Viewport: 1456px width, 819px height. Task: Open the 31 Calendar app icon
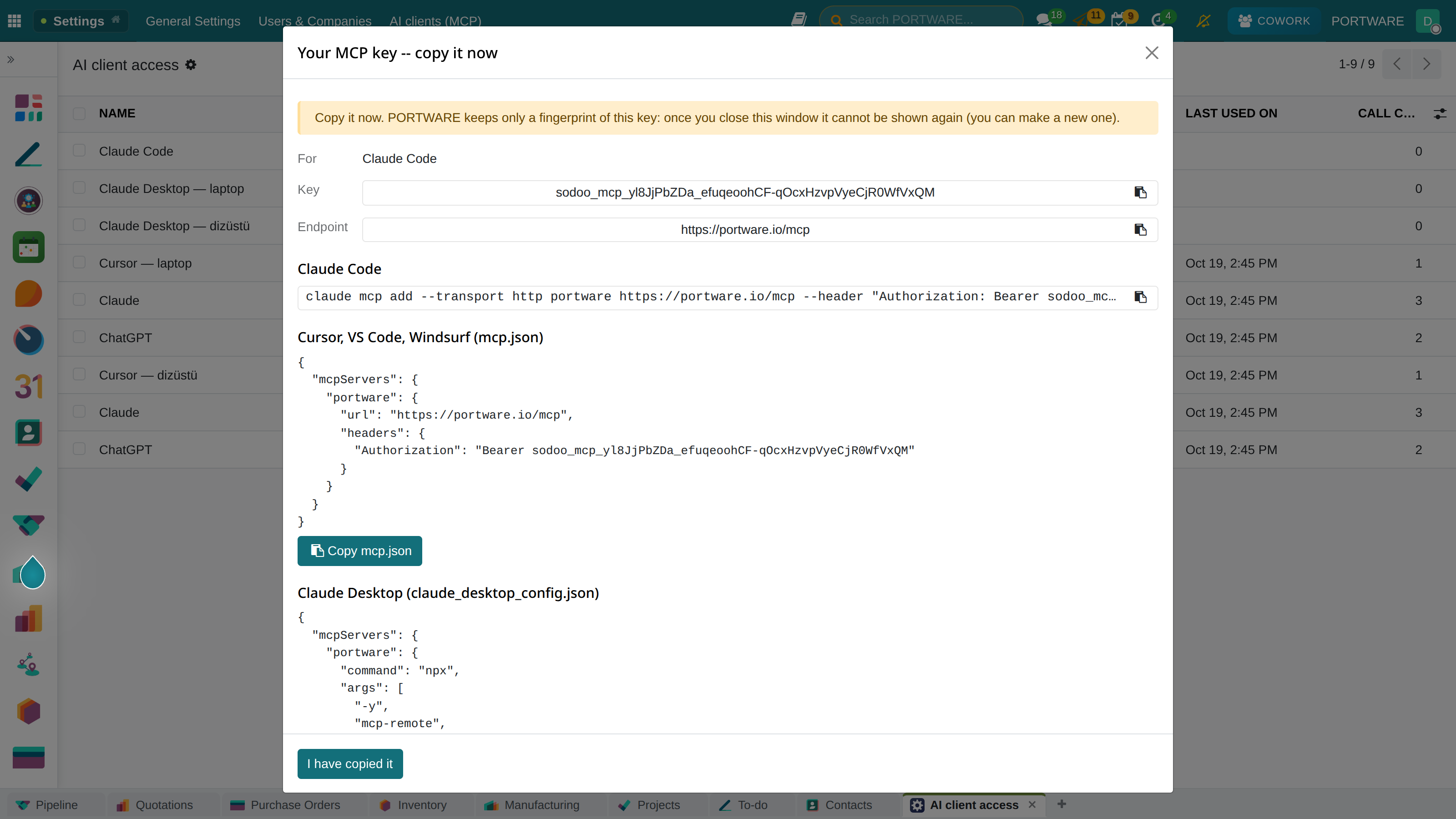pyautogui.click(x=28, y=386)
